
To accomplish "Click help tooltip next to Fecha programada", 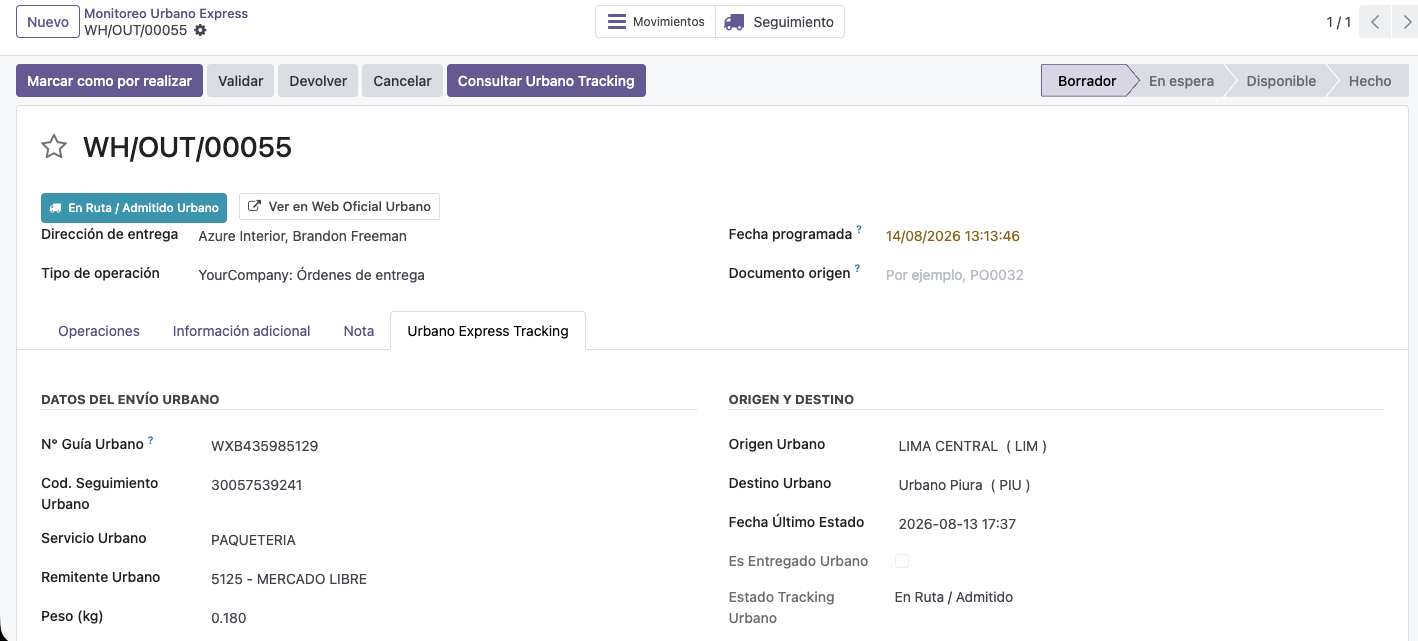I will point(859,230).
